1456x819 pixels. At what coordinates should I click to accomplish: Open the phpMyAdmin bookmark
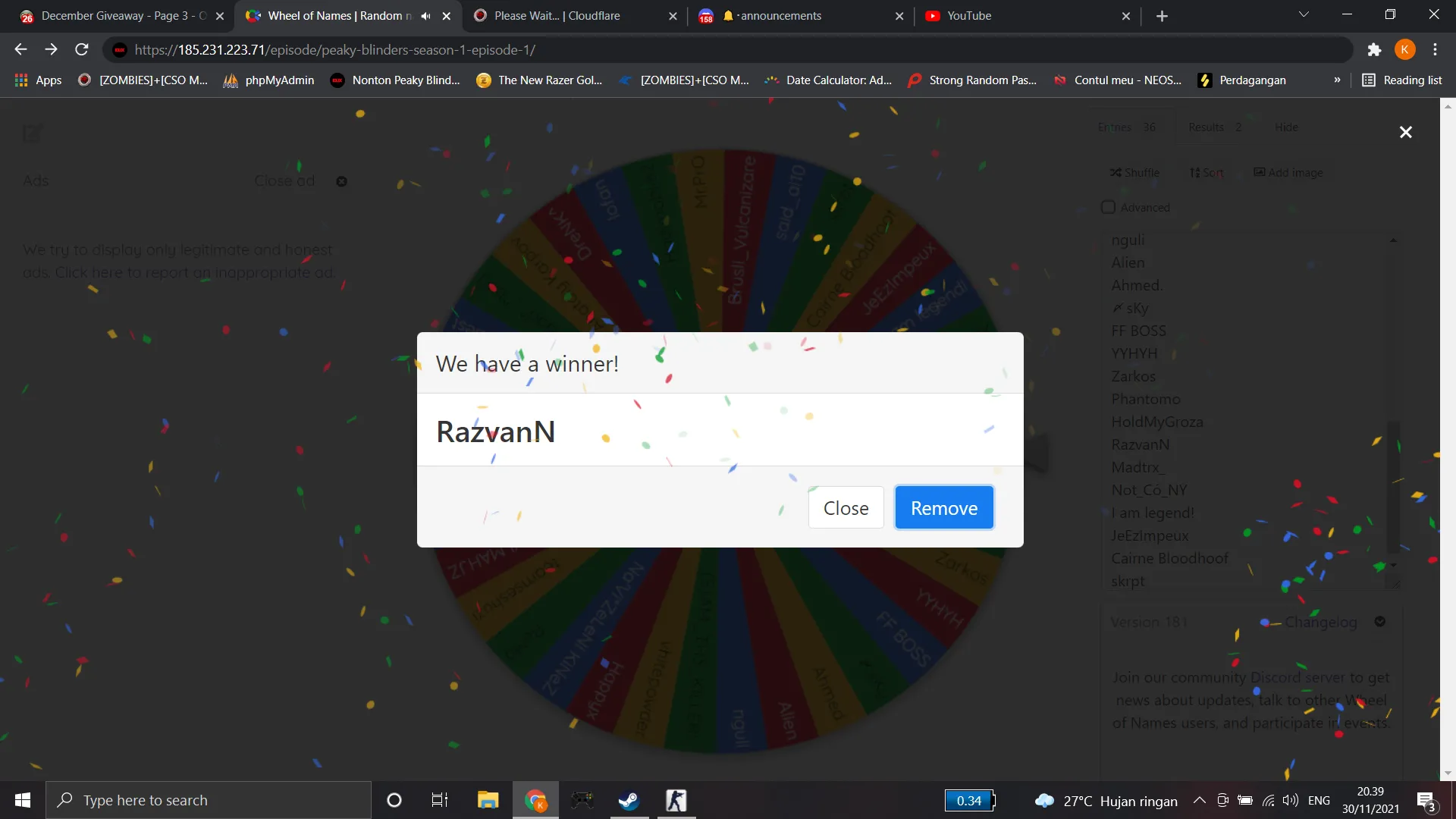tap(268, 80)
